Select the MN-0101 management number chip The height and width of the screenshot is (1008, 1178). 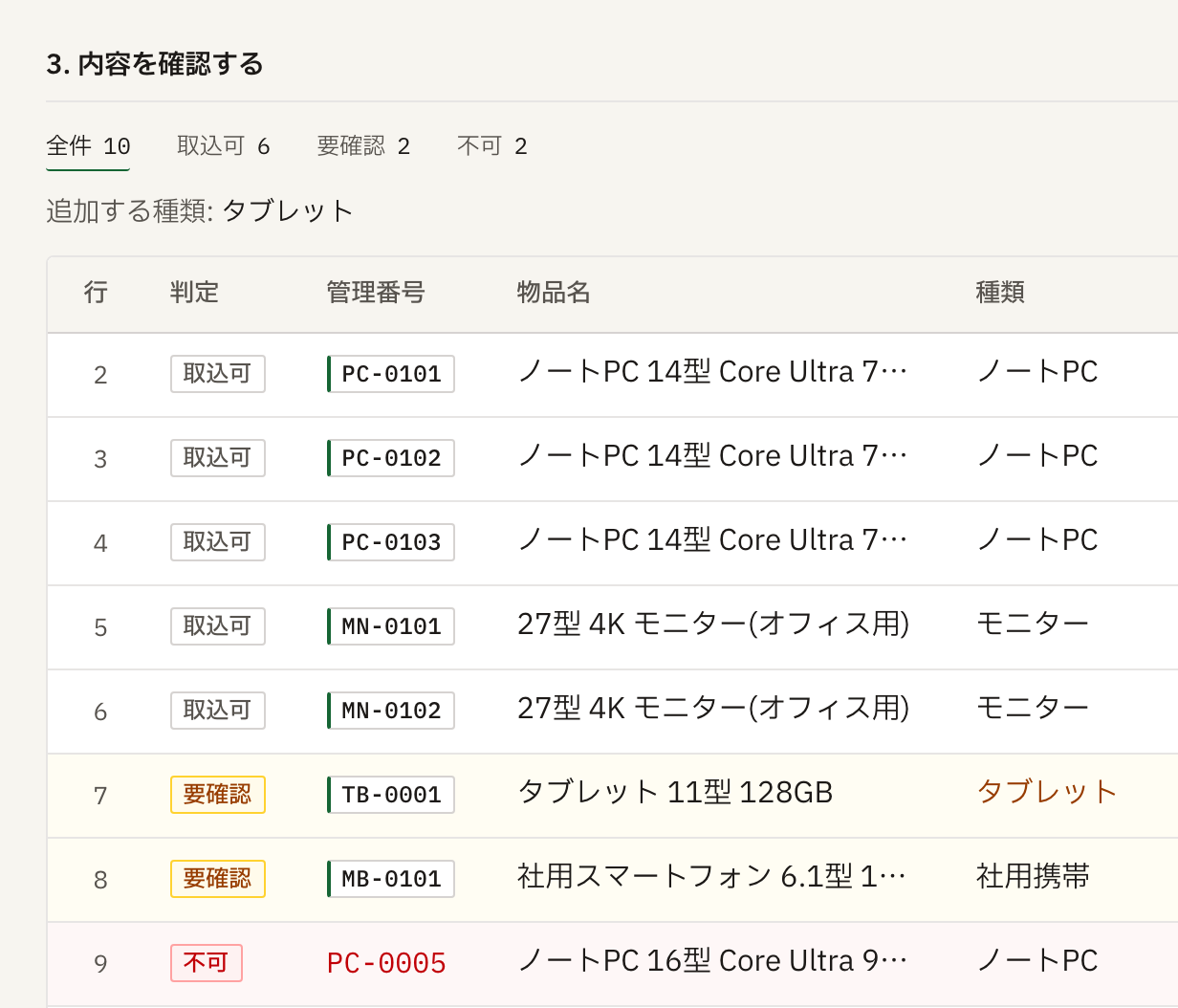[x=391, y=626]
